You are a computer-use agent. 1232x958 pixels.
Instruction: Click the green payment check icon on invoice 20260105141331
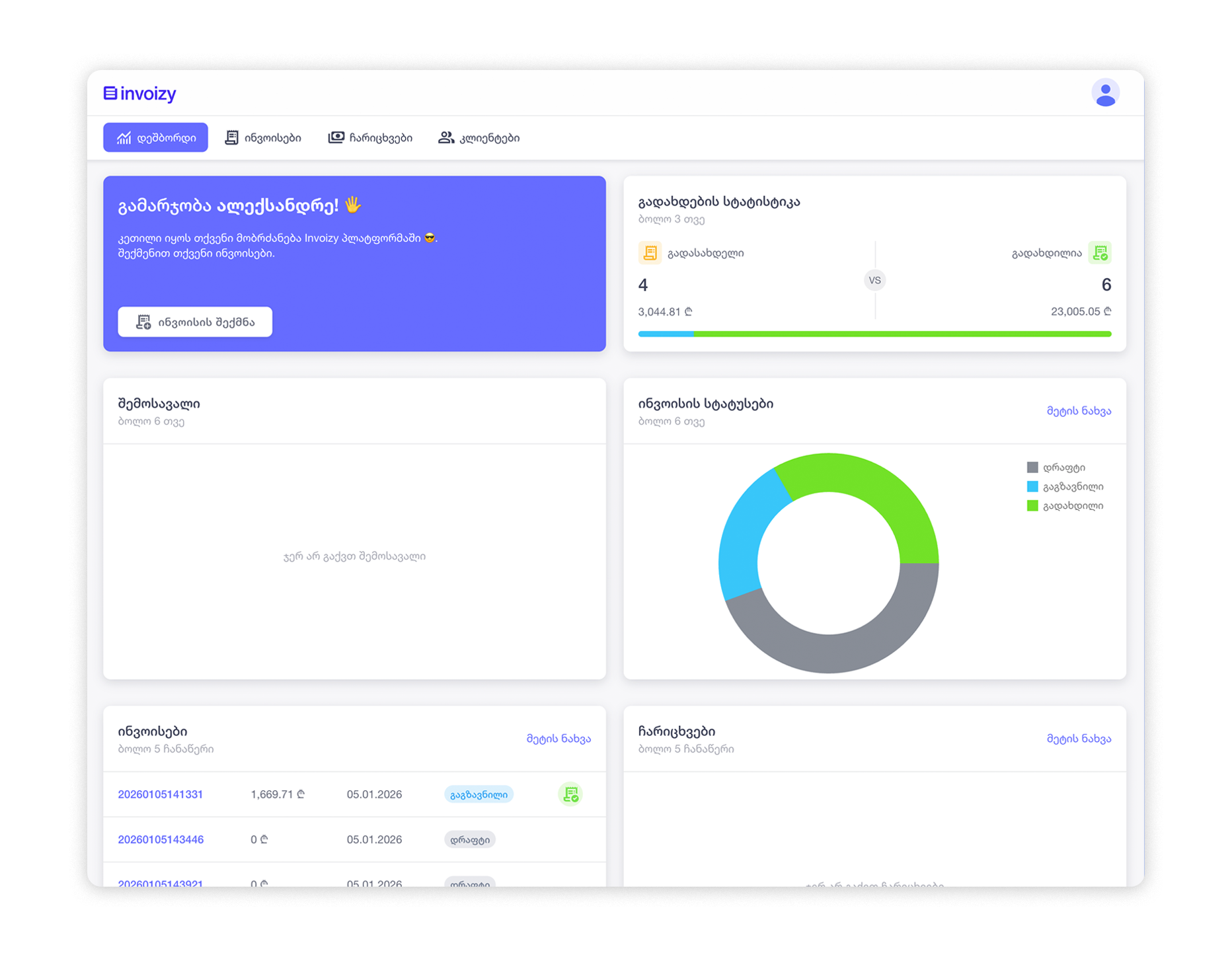570,794
